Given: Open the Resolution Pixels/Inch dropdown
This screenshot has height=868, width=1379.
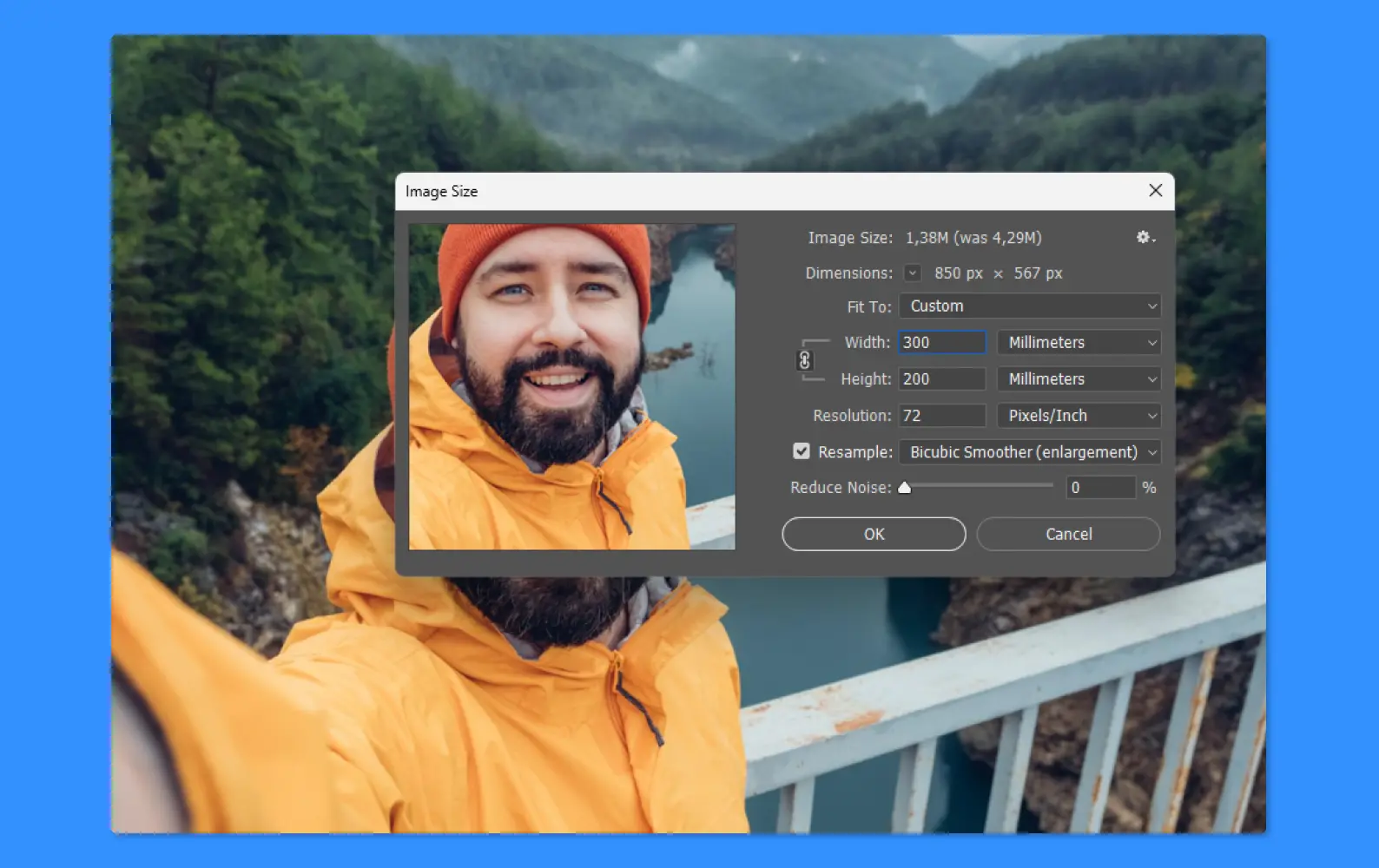Looking at the screenshot, I should [x=1079, y=416].
